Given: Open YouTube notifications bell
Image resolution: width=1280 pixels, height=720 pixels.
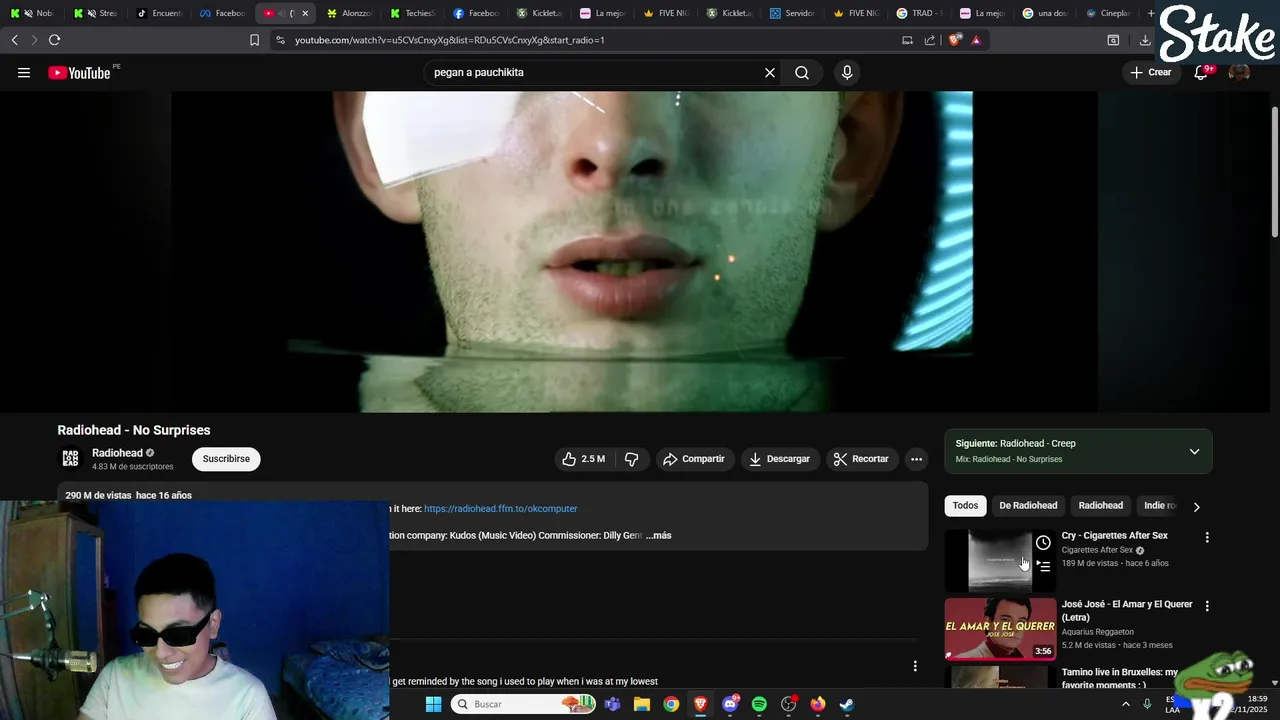Looking at the screenshot, I should point(1202,72).
